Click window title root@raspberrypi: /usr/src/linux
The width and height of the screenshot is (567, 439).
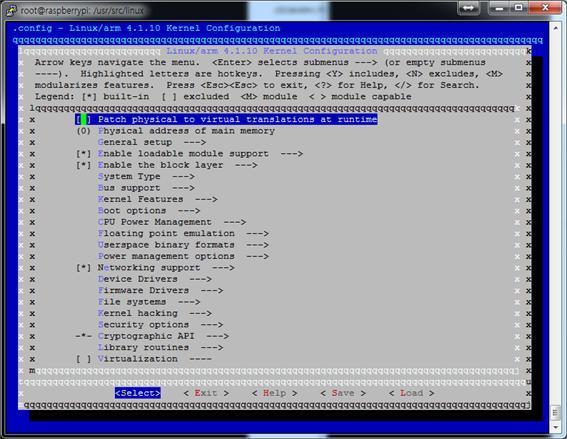[x=82, y=11]
